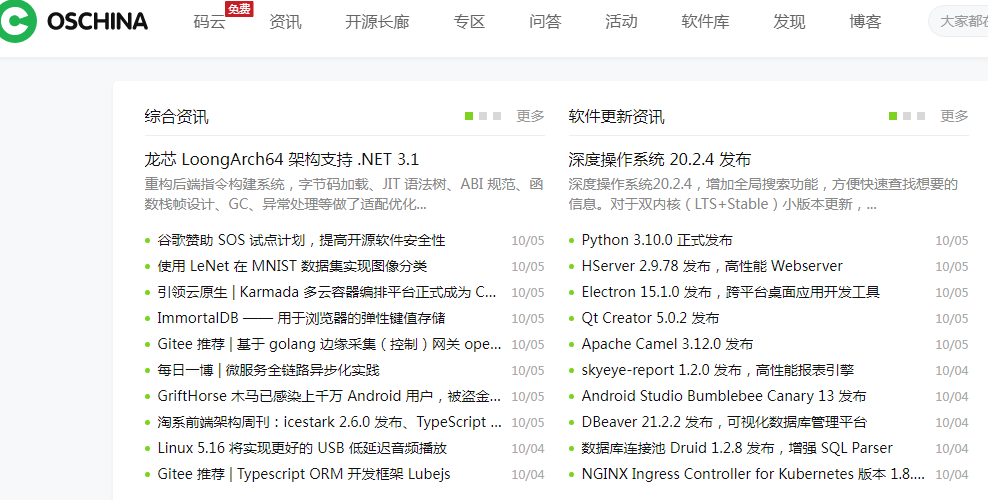Open skyeye-report 1.2.0 发布 article

point(718,370)
